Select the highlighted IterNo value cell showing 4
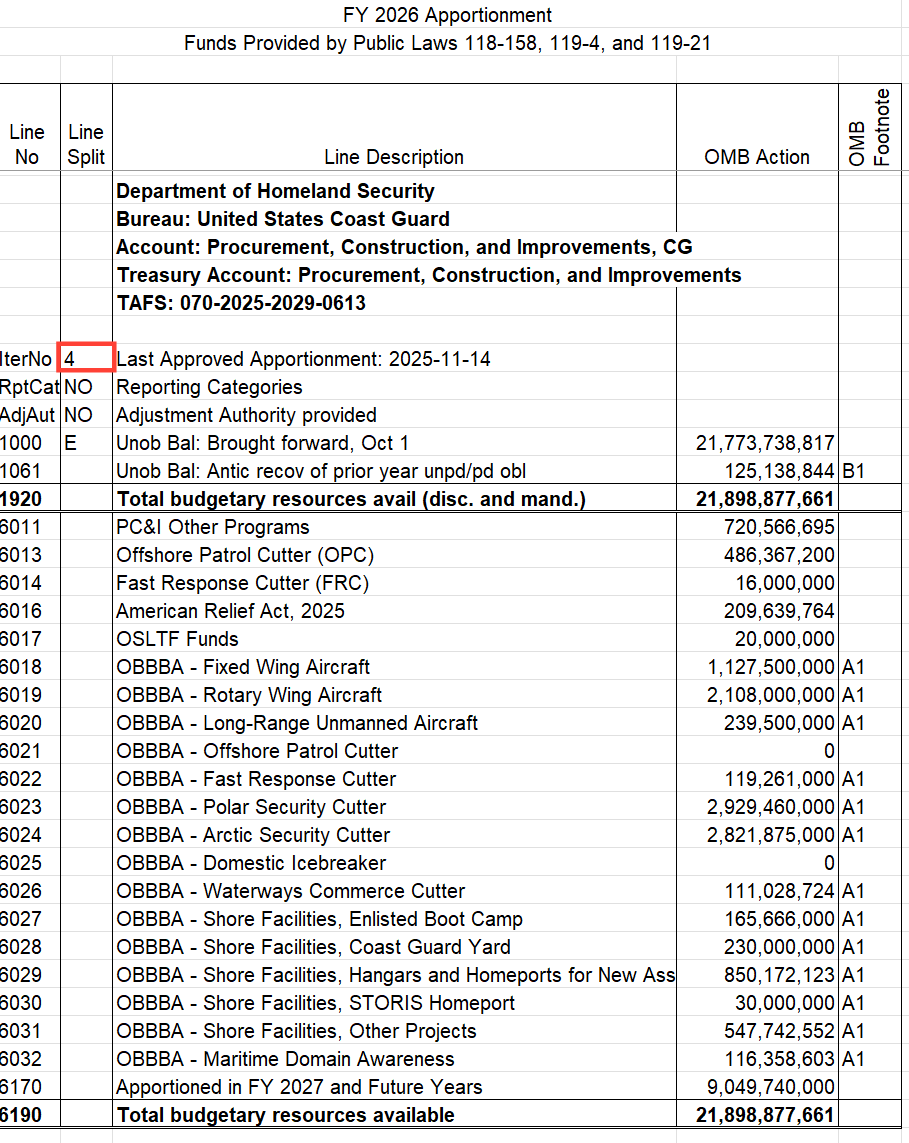Screen dimensions: 909x1143 (x=85, y=358)
